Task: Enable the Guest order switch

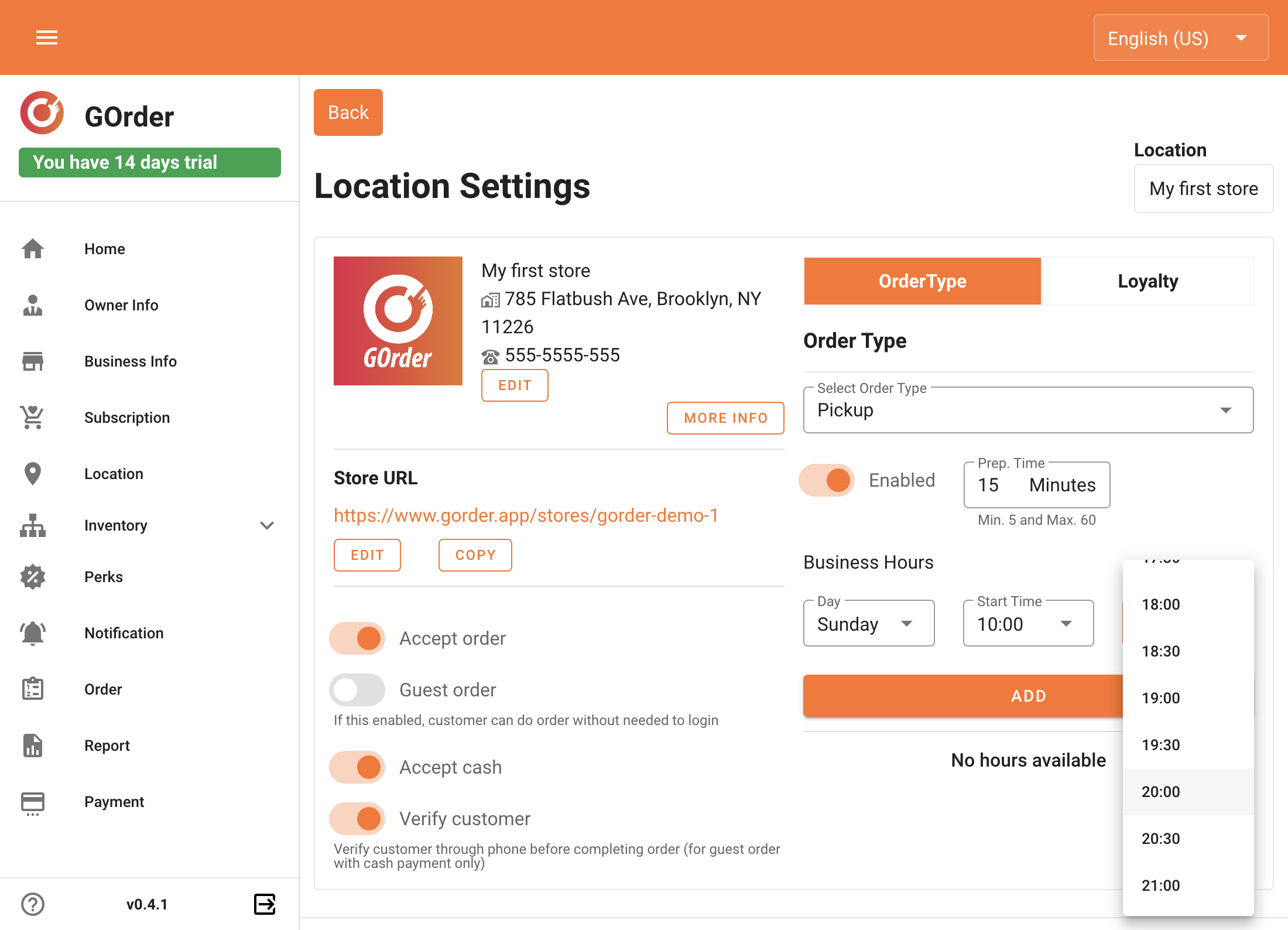Action: pos(357,690)
